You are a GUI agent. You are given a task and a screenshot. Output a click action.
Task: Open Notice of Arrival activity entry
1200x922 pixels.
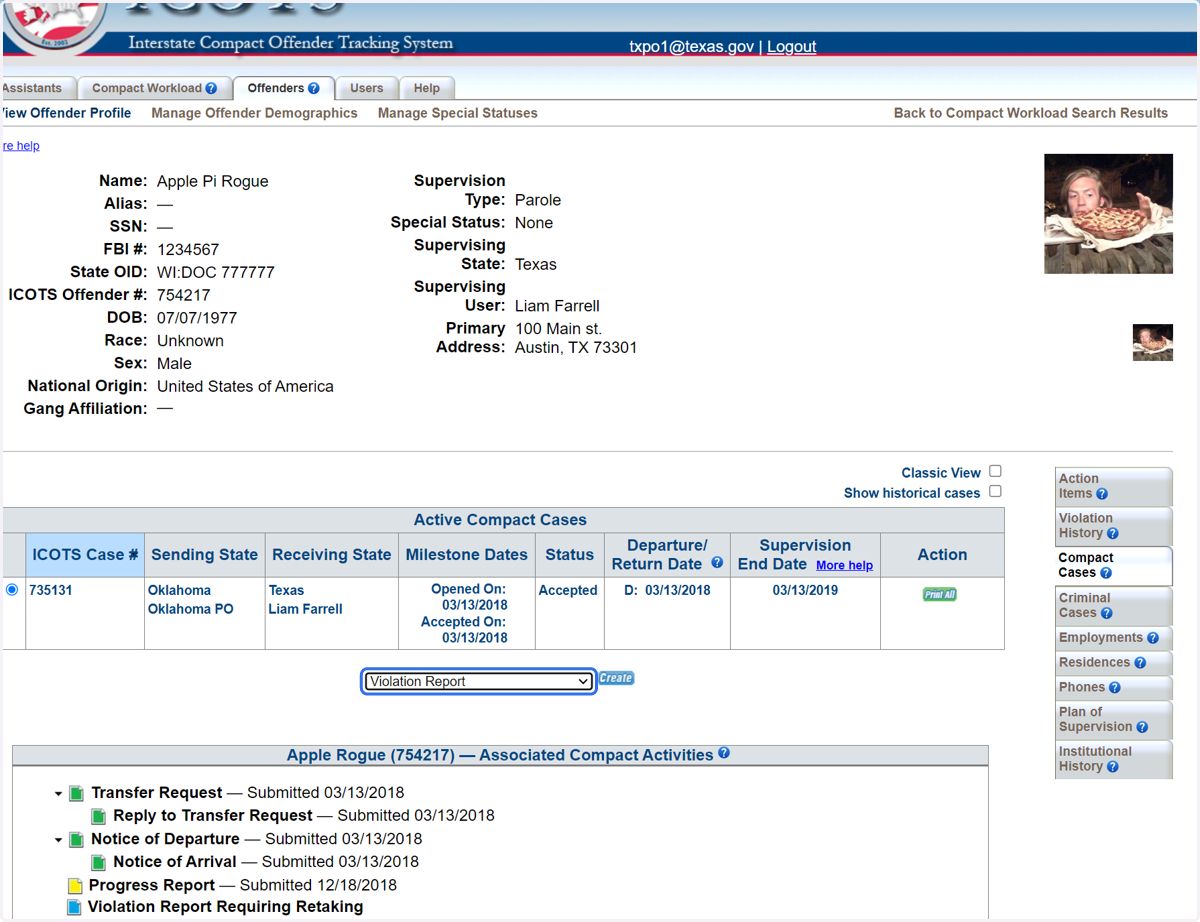coord(175,862)
